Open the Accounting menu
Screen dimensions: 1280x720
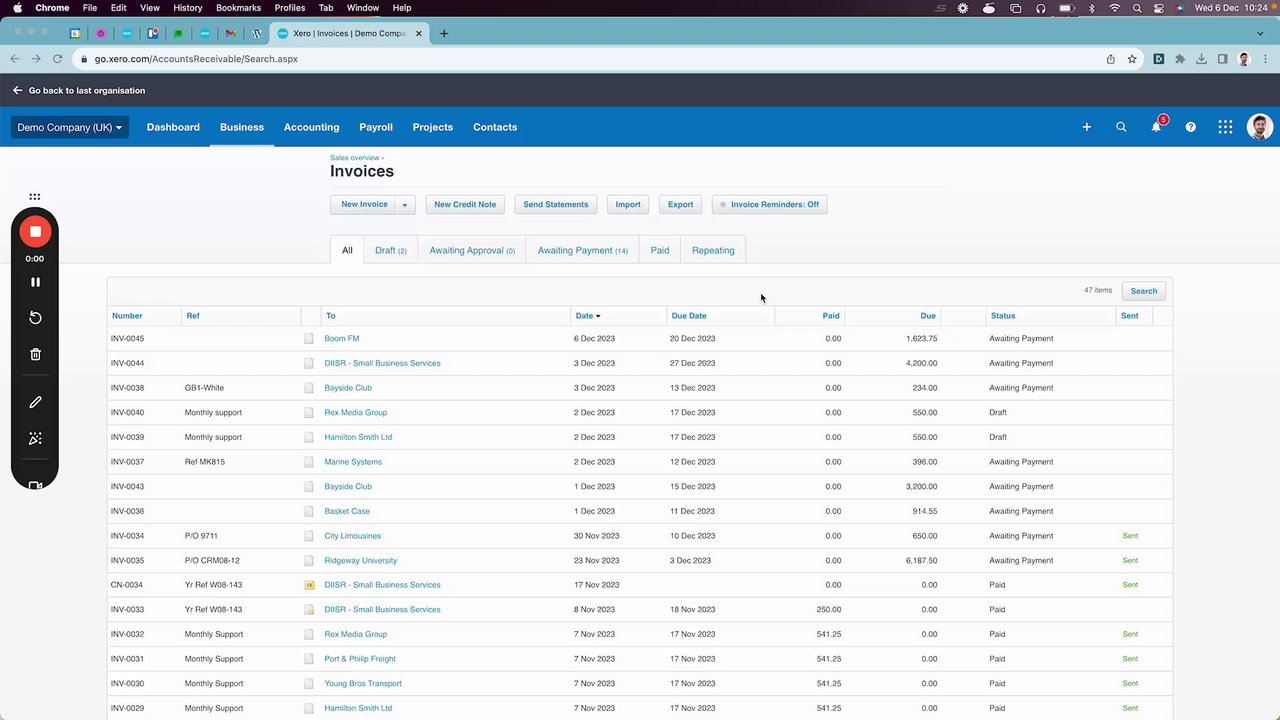click(311, 127)
